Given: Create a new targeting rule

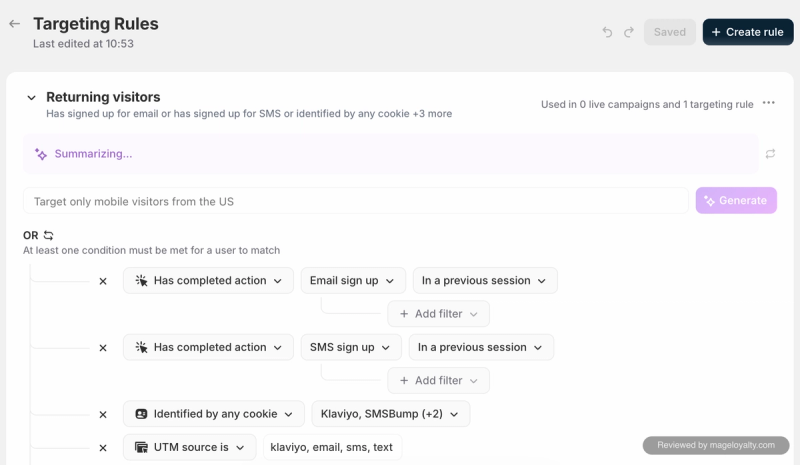Looking at the screenshot, I should 748,32.
